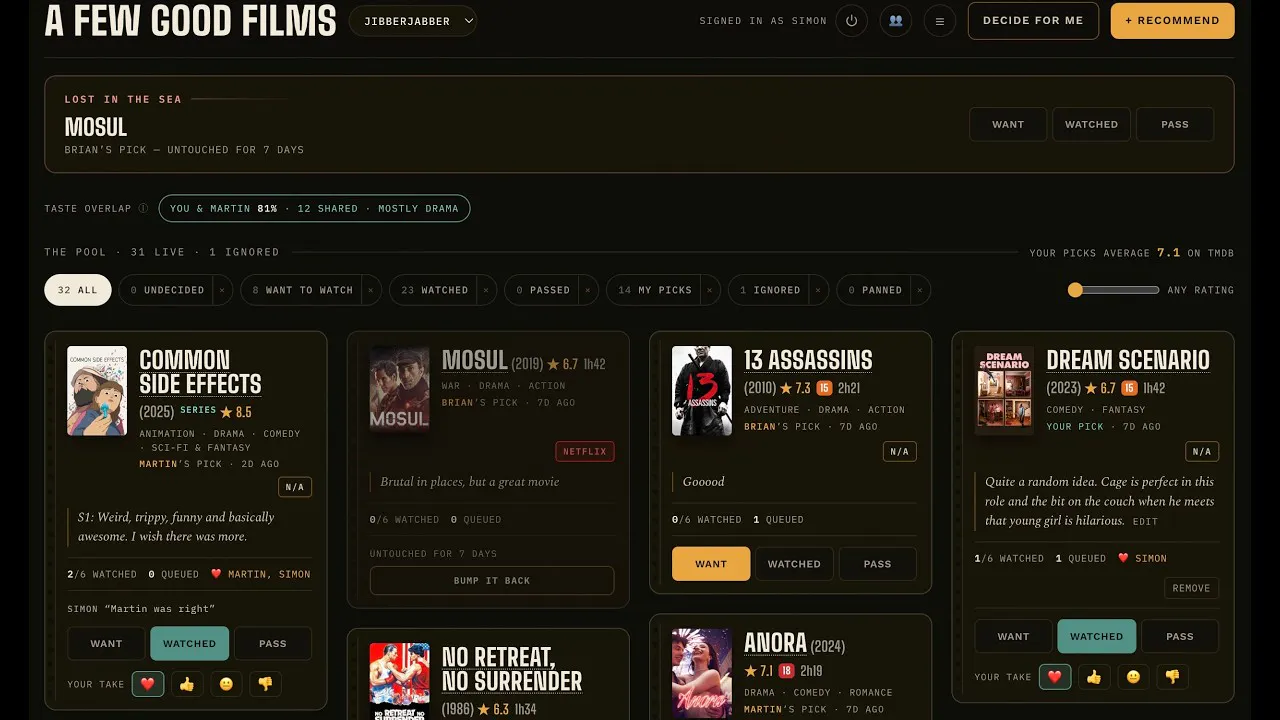Dismiss the Panned filter with x
The width and height of the screenshot is (1280, 720).
pyautogui.click(x=920, y=290)
